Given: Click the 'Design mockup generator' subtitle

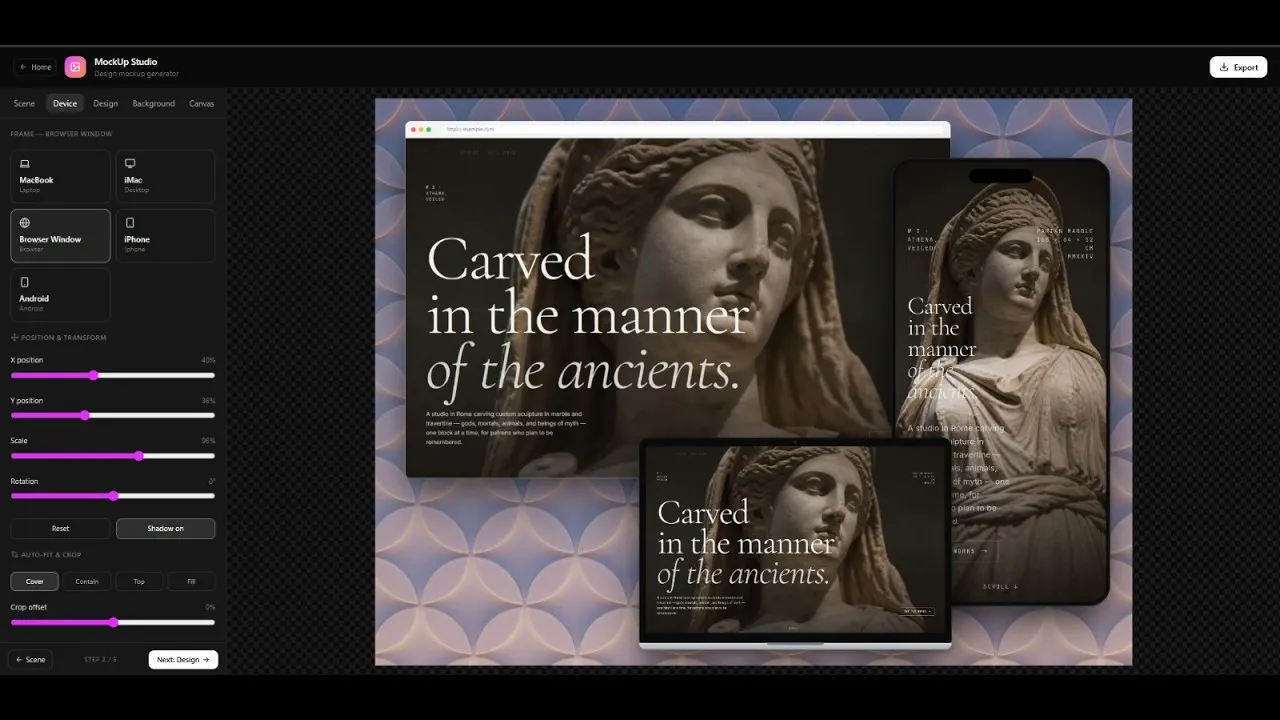Looking at the screenshot, I should [x=136, y=74].
